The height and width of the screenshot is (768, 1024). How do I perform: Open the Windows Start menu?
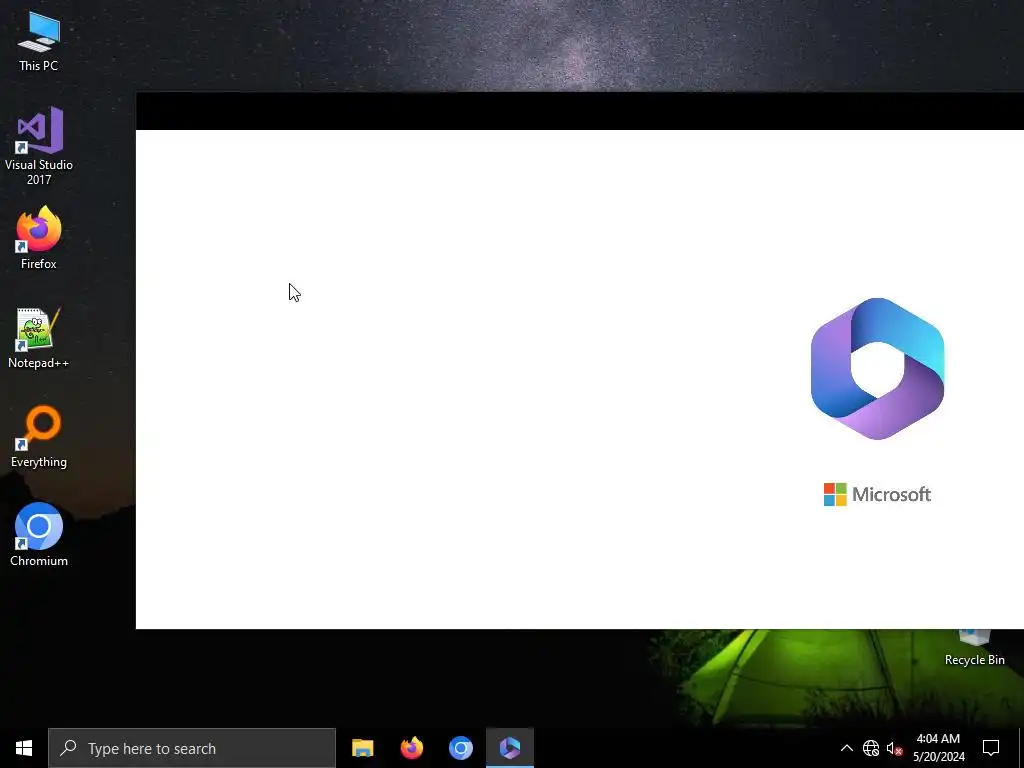(24, 748)
